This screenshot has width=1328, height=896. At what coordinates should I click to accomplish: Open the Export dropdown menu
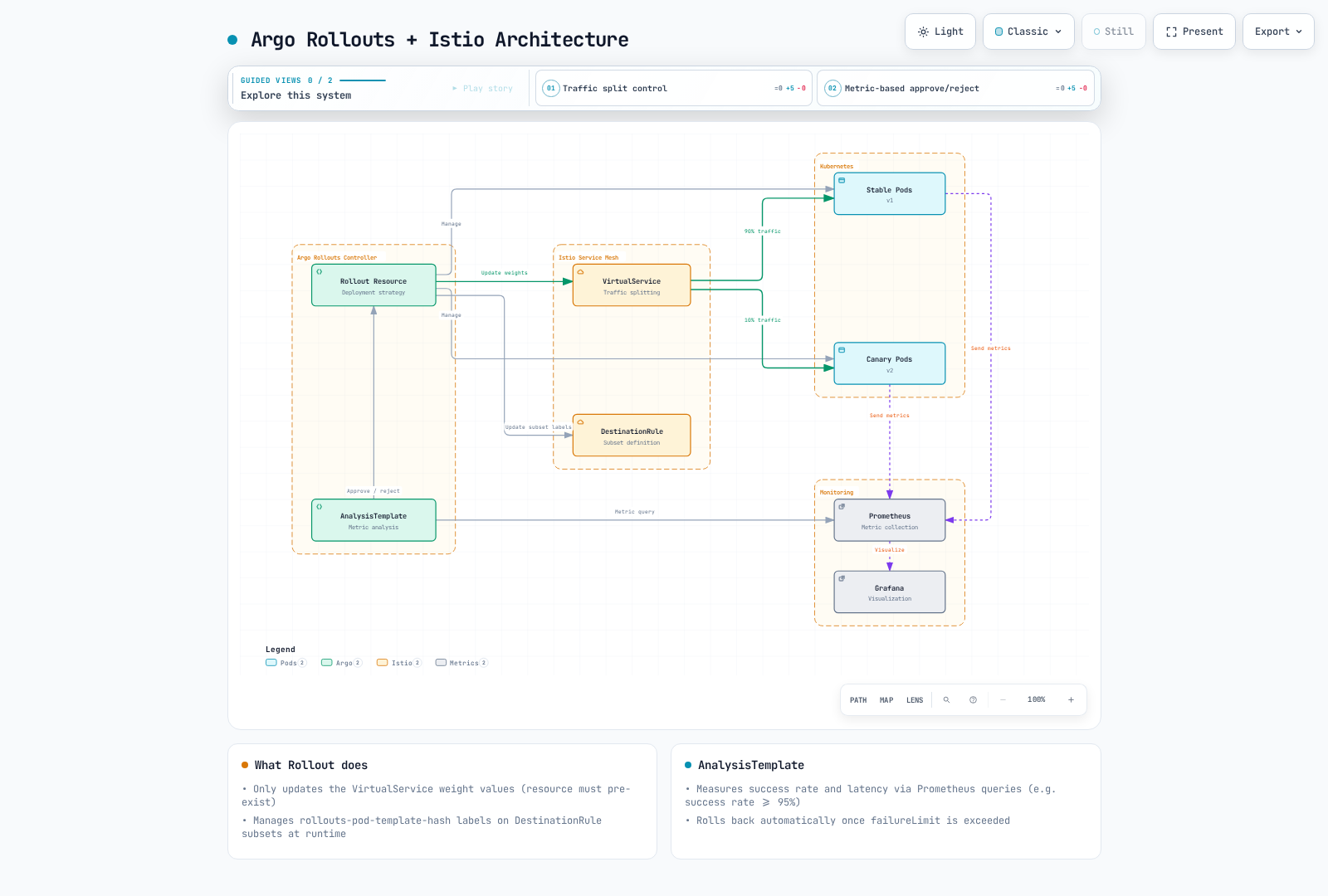coord(1278,32)
